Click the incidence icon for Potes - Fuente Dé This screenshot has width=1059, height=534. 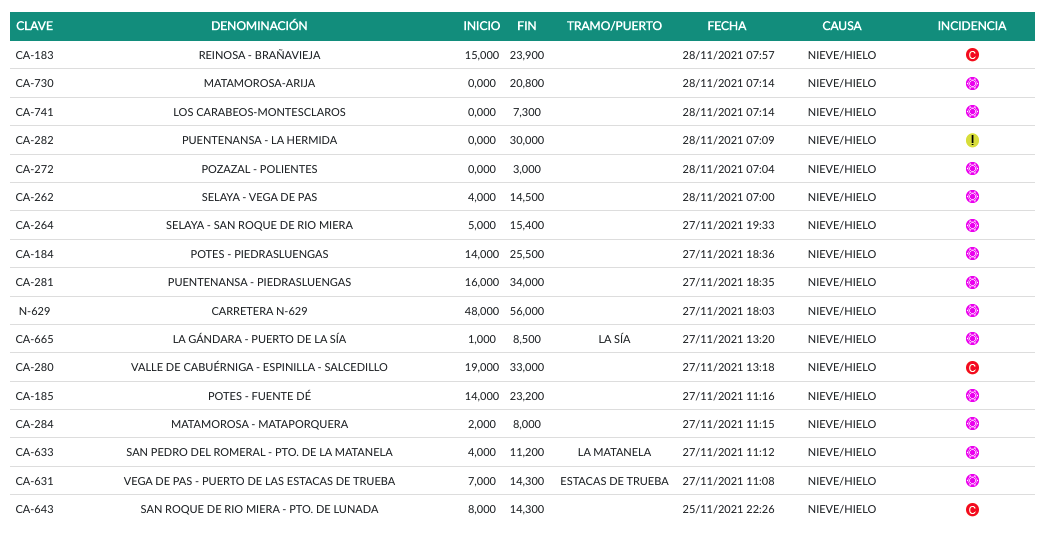click(x=971, y=396)
